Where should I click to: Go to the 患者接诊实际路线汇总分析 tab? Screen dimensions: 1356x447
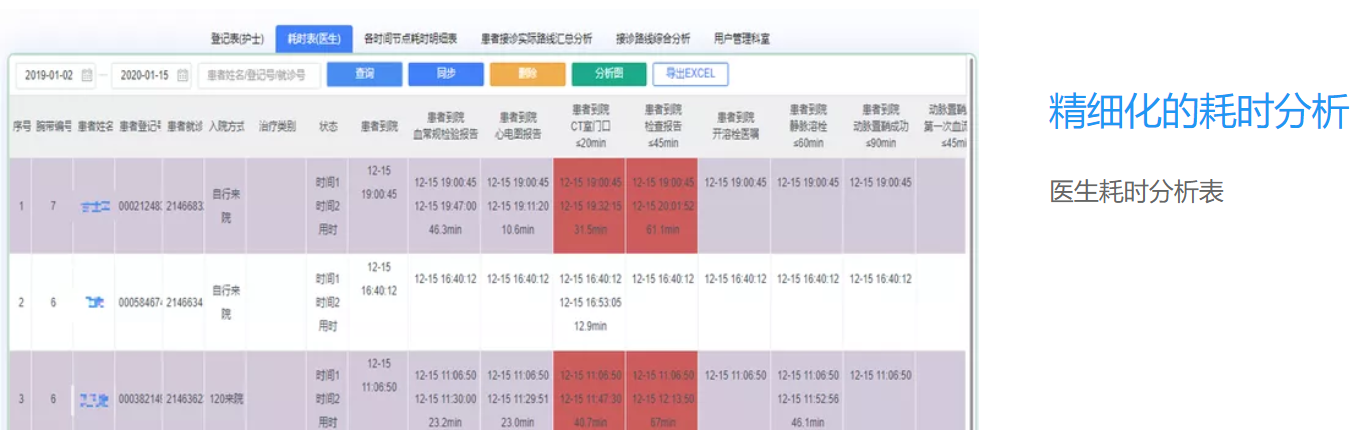536,39
